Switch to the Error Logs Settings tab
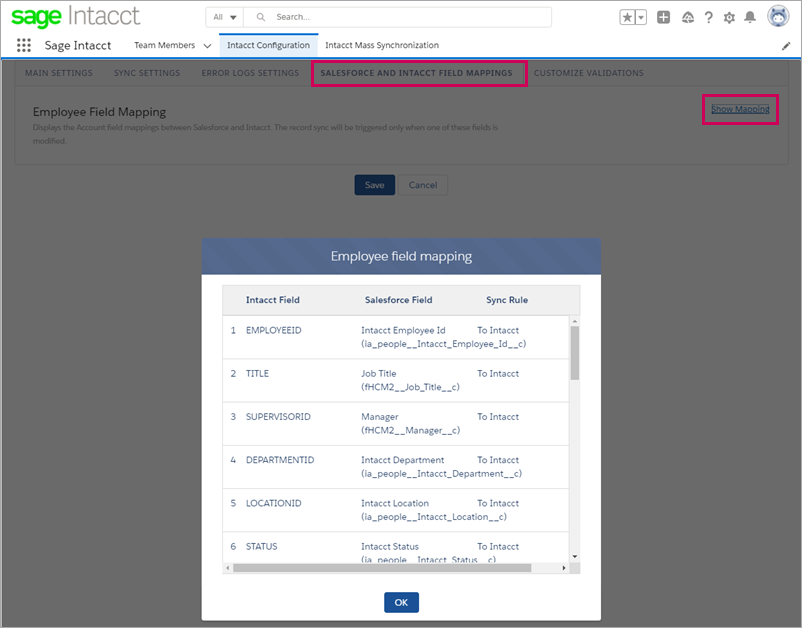The width and height of the screenshot is (802, 628). (x=250, y=73)
